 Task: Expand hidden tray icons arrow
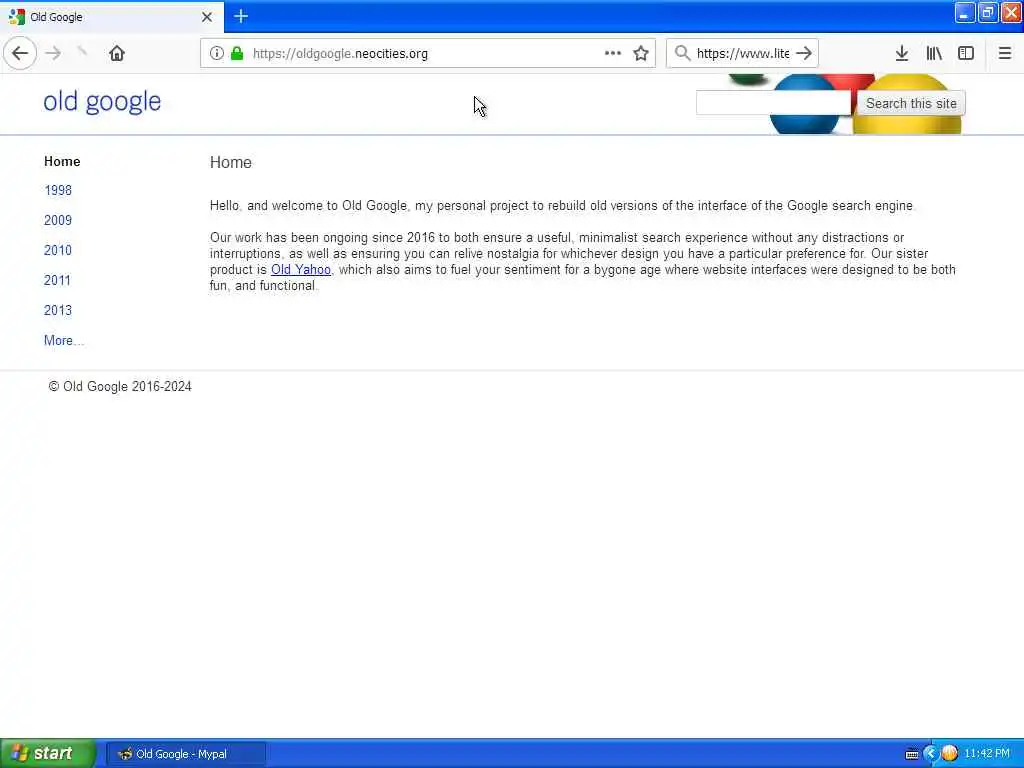pos(931,754)
